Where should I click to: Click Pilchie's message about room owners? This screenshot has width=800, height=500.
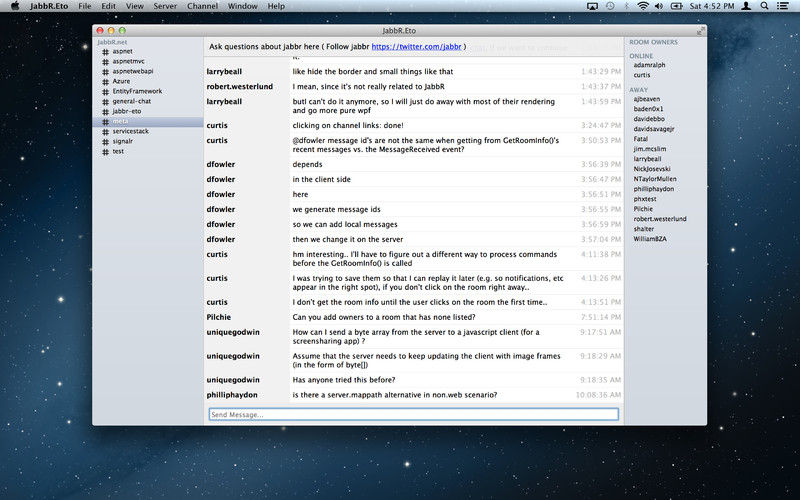point(384,317)
